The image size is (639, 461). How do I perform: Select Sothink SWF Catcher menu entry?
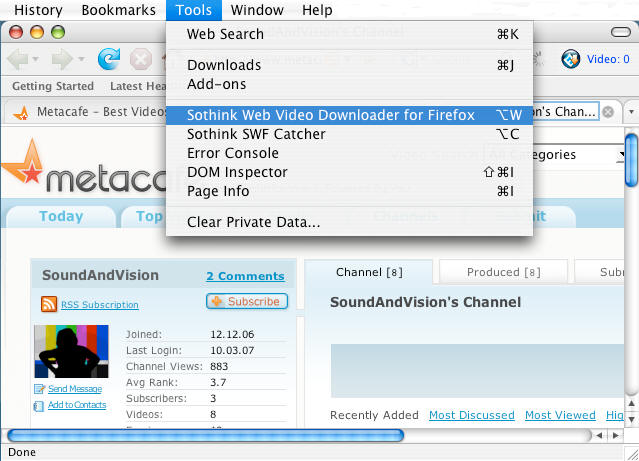coord(349,134)
